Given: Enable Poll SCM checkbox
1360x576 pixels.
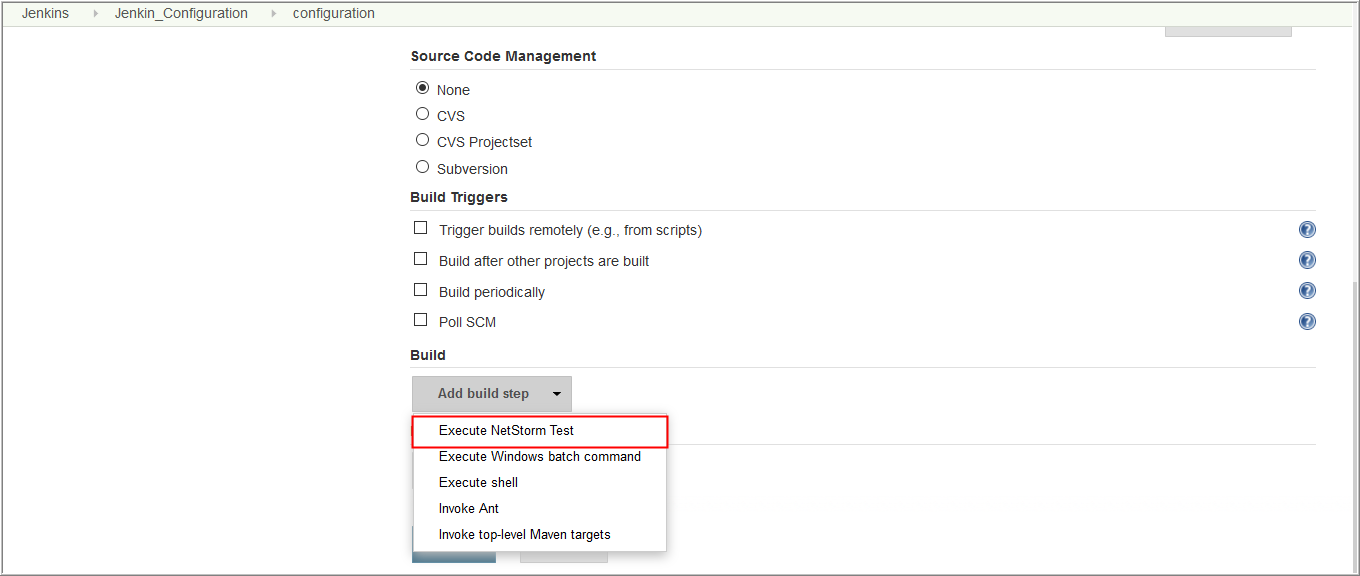Looking at the screenshot, I should click(x=421, y=320).
